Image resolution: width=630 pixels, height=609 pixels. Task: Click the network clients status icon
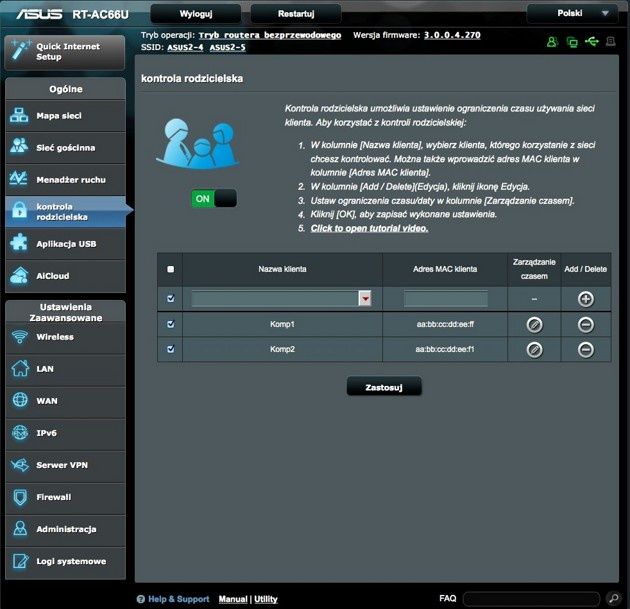[572, 42]
